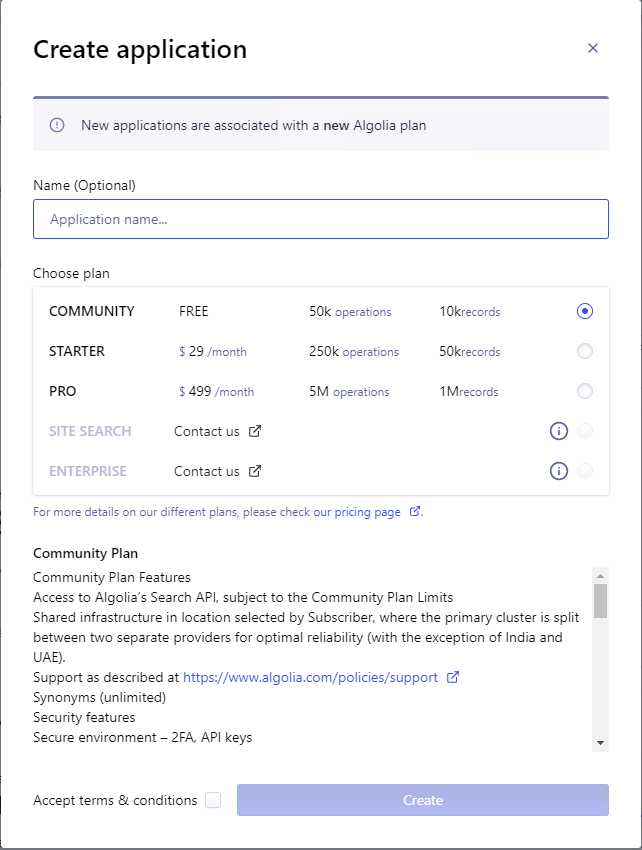Click the external link icon beside Enterprise Contact us
Screen dimensions: 642x850
[x=257, y=471]
